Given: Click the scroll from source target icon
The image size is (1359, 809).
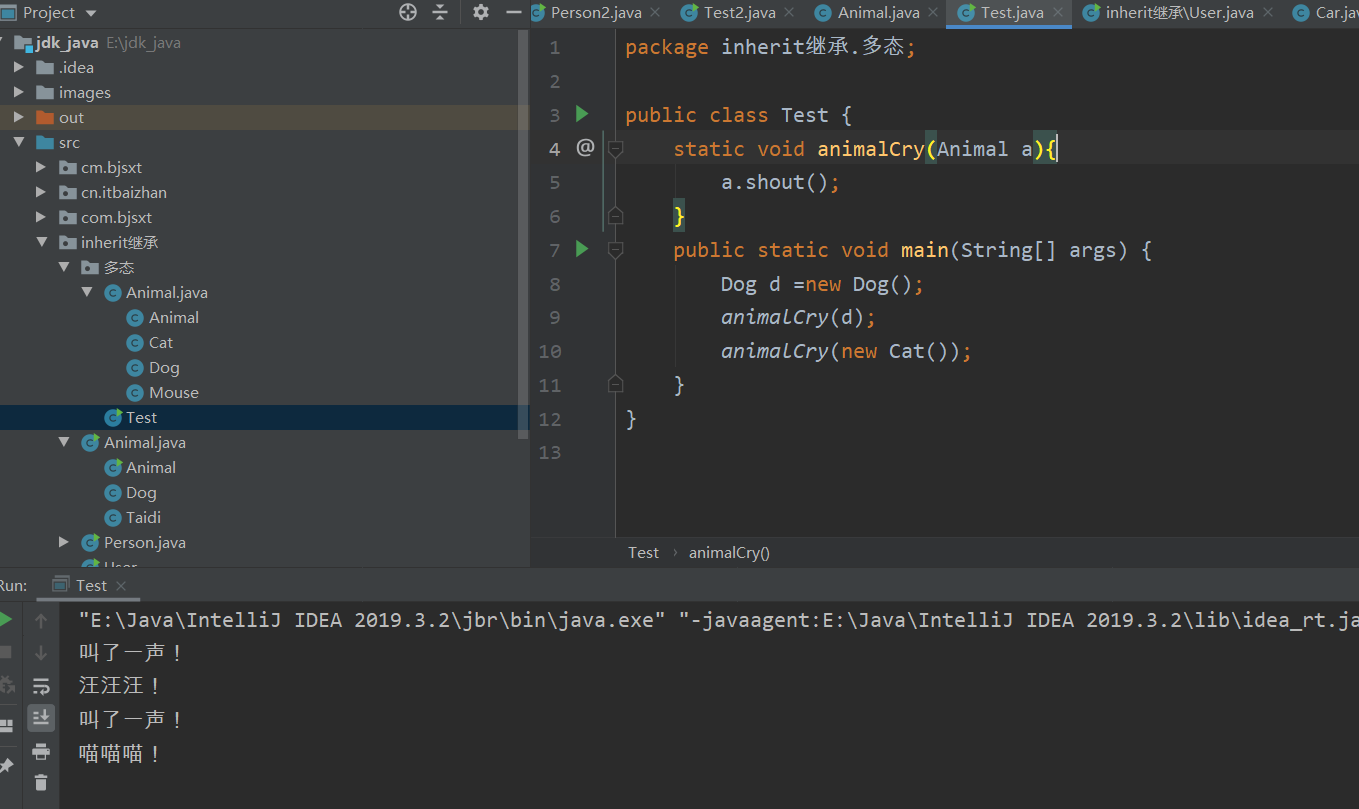Looking at the screenshot, I should [x=408, y=12].
